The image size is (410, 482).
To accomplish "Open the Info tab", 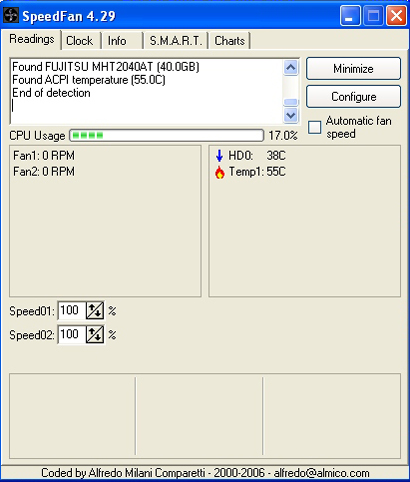I will 117,41.
